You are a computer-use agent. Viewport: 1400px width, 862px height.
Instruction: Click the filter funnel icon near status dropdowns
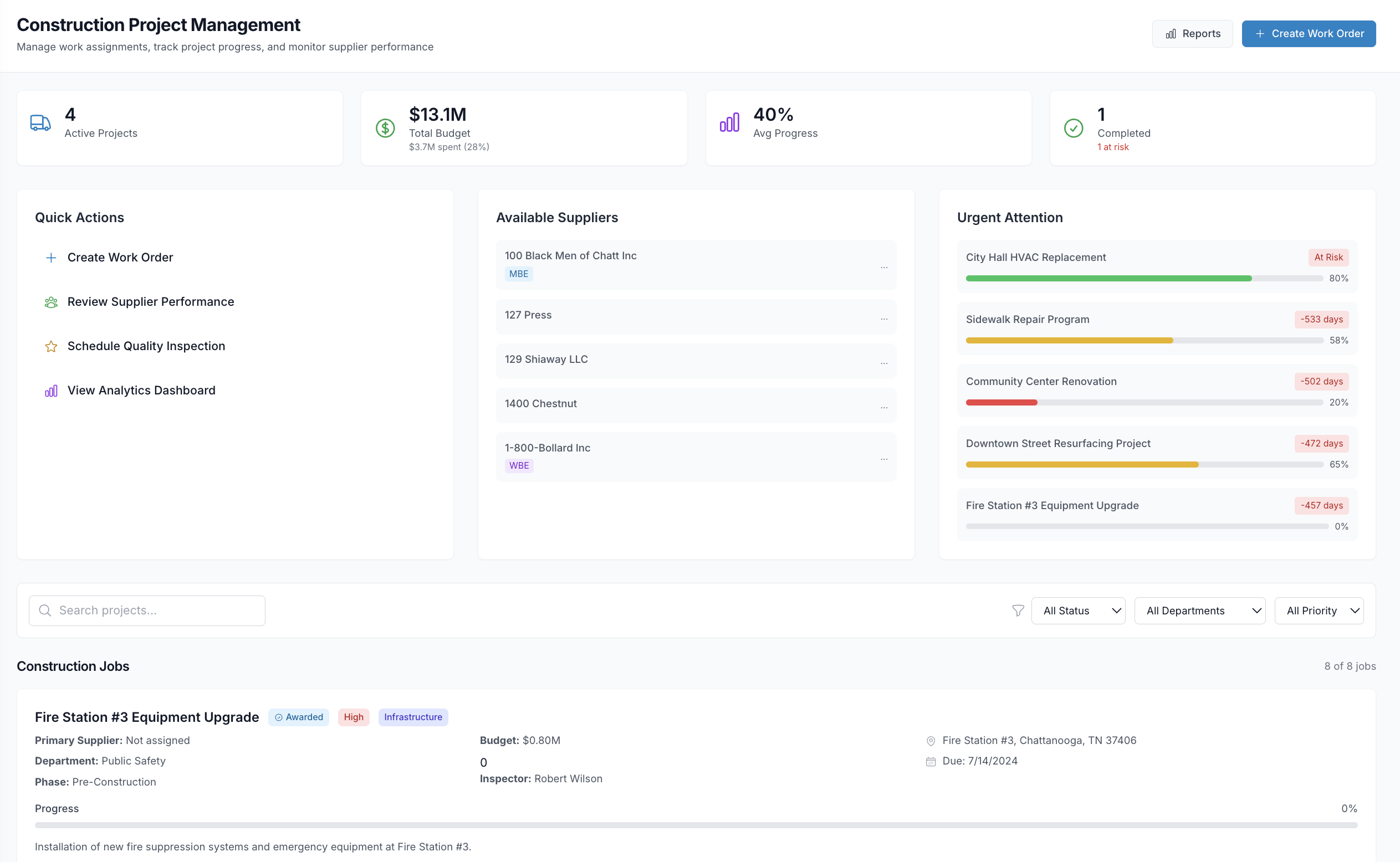pos(1017,610)
